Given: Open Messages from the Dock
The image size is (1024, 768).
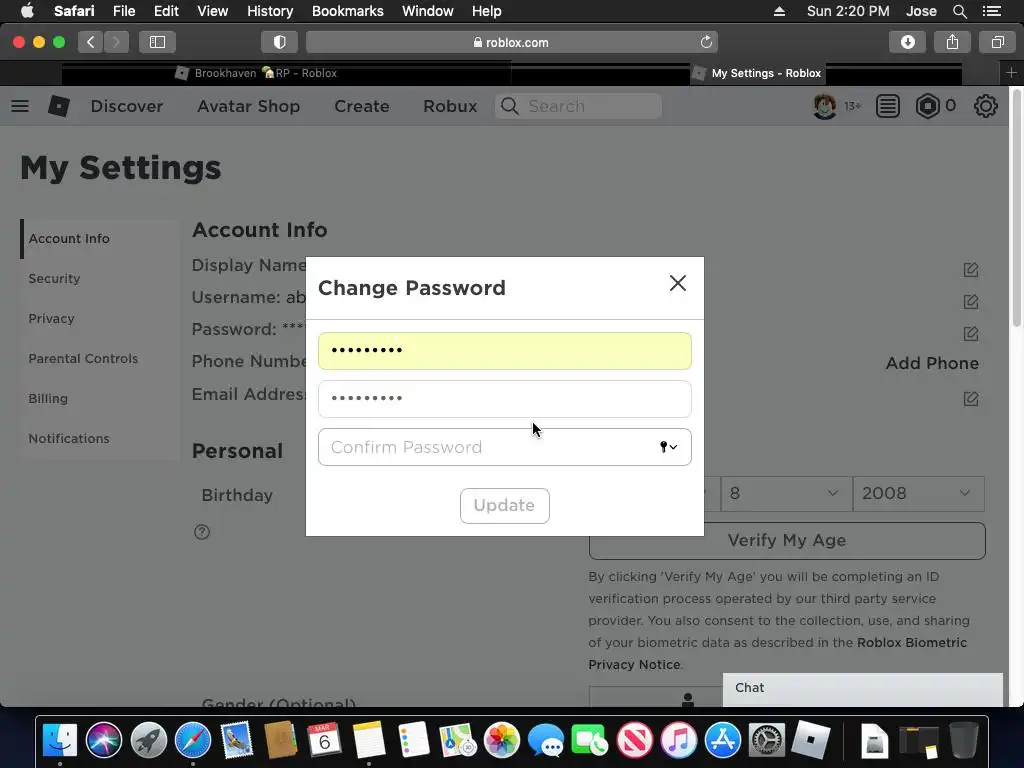Looking at the screenshot, I should pyautogui.click(x=545, y=741).
